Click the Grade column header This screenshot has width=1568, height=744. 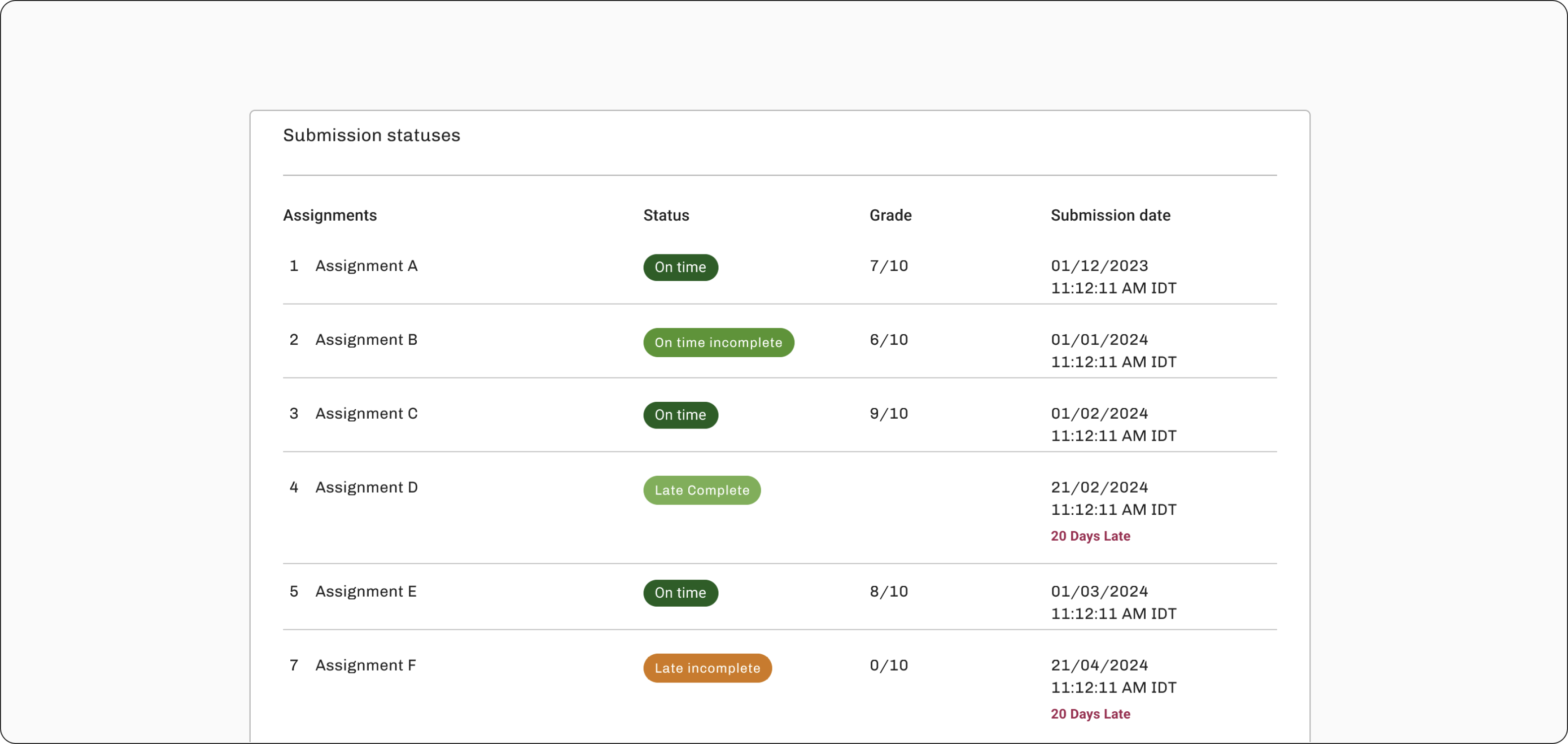pos(891,215)
